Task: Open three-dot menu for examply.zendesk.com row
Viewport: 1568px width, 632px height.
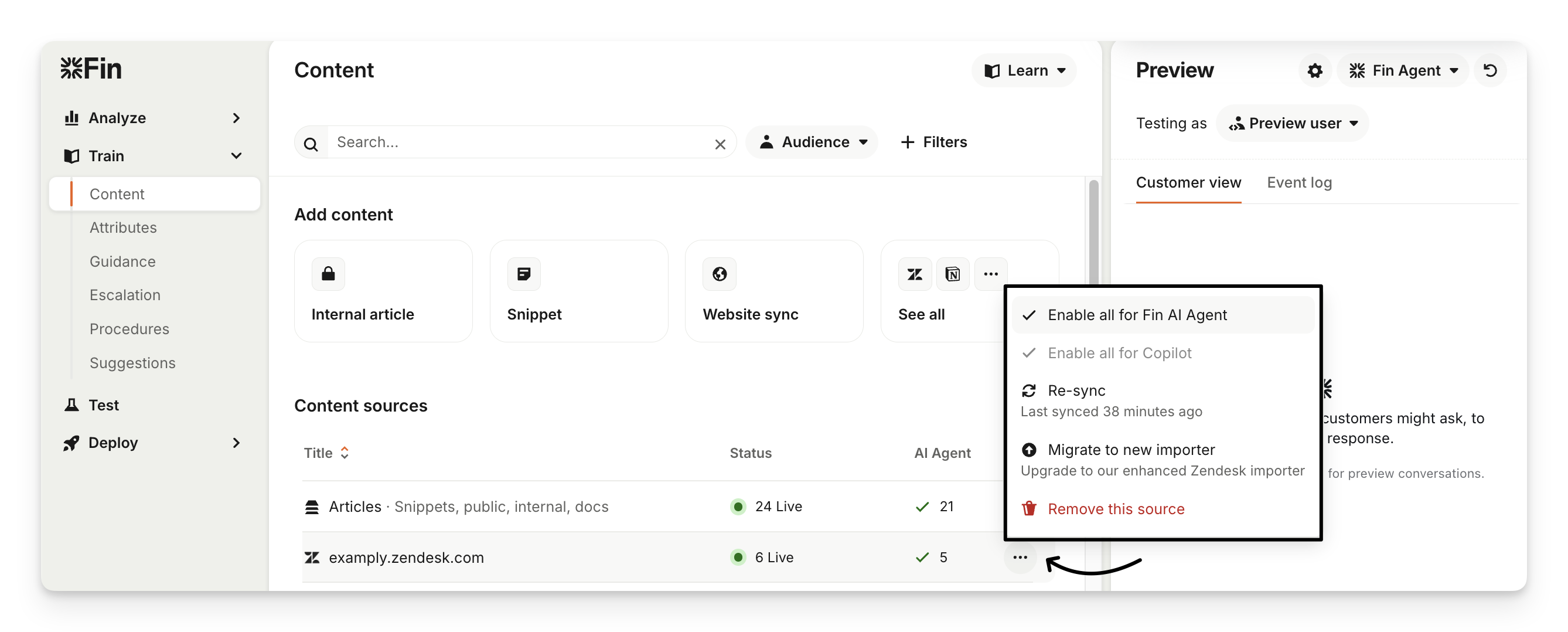Action: tap(1020, 557)
